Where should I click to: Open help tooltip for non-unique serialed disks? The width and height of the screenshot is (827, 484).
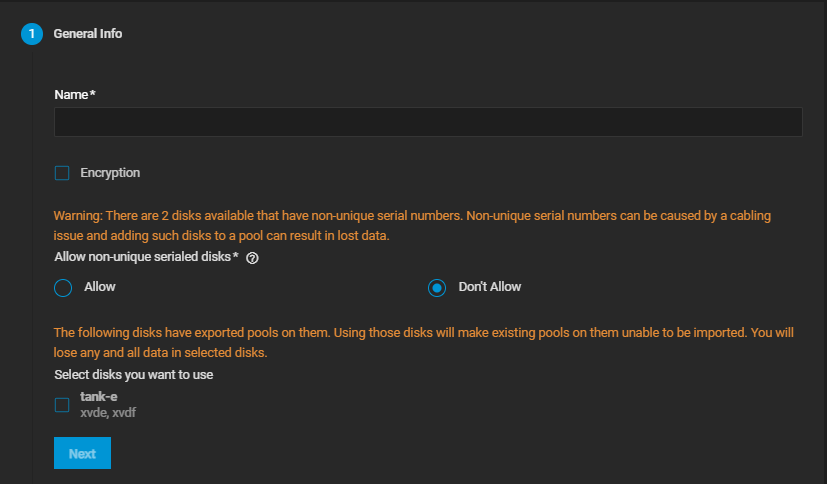coord(252,258)
